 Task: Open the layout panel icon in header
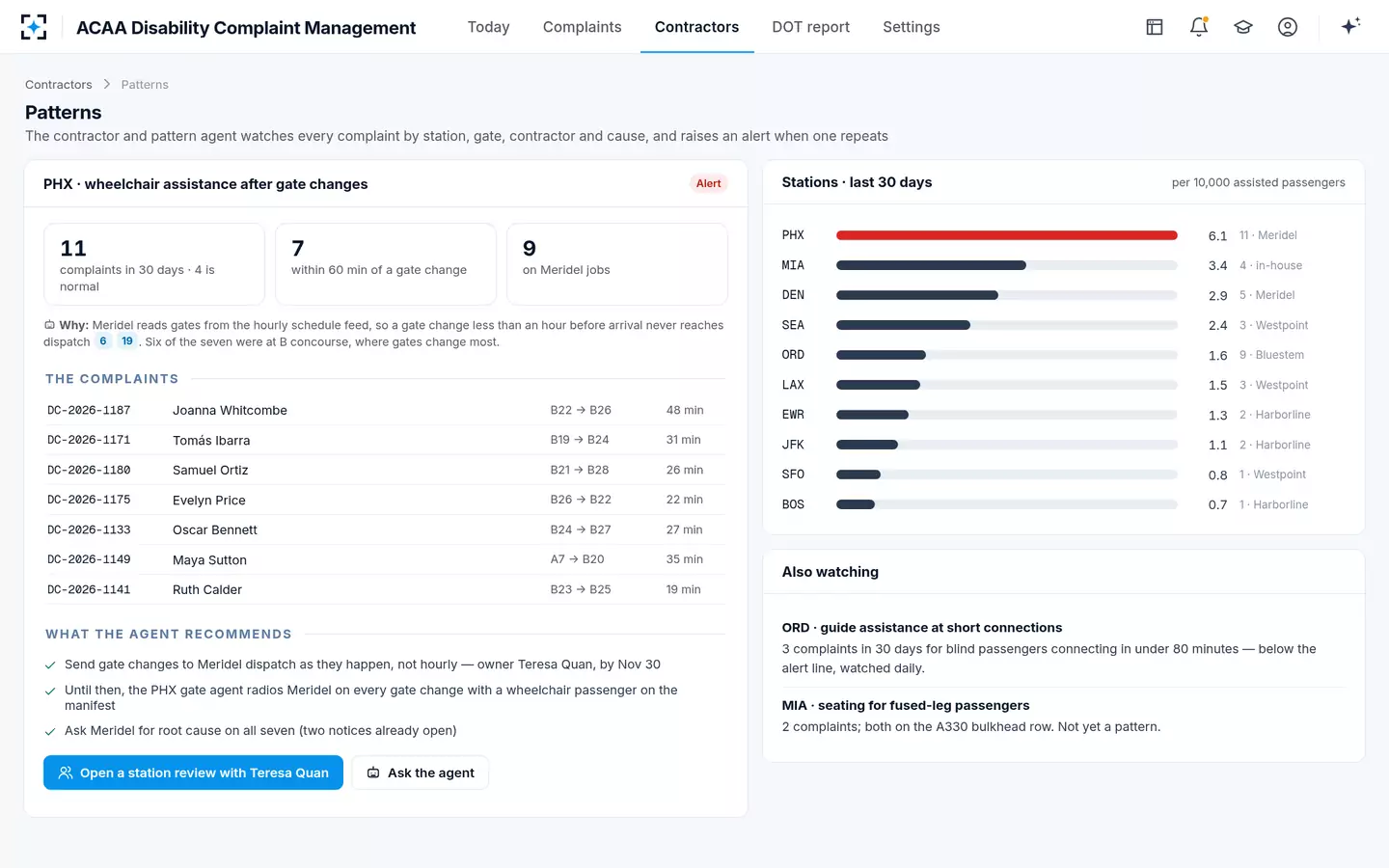coord(1155,27)
